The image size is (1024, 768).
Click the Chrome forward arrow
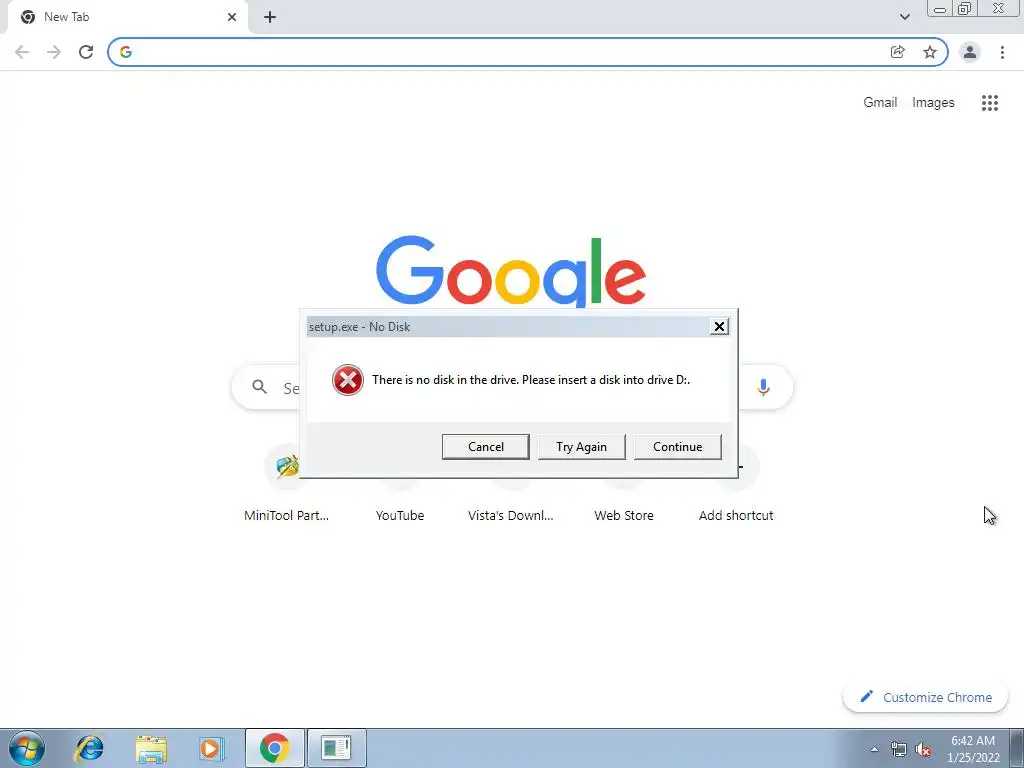point(54,52)
